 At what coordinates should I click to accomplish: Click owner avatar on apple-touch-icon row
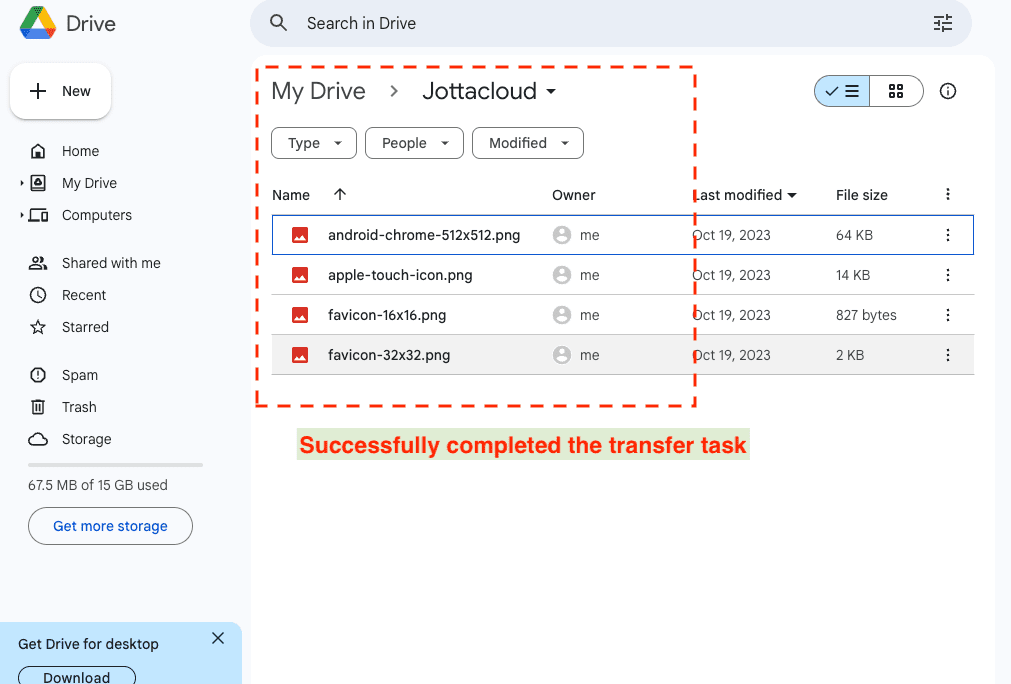click(562, 275)
